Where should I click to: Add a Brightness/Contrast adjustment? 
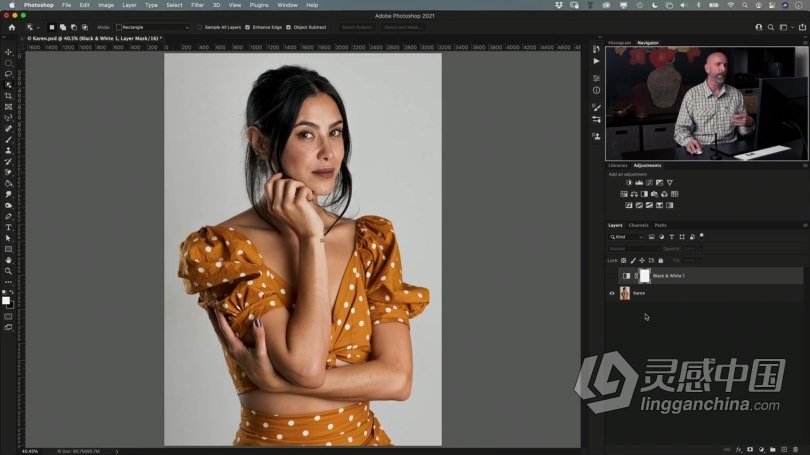point(629,183)
